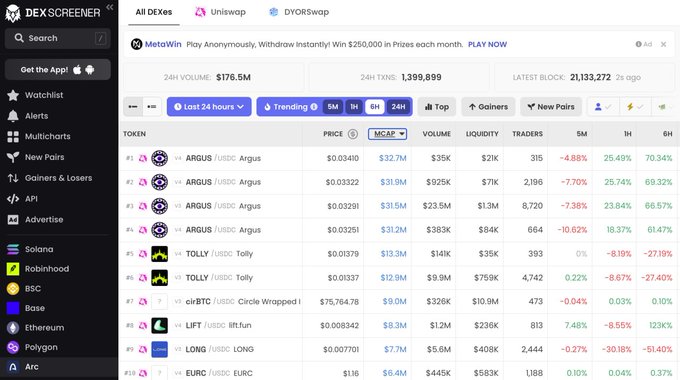Select the Solana chain icon
Viewport: 680px width, 380px height.
tap(13, 249)
